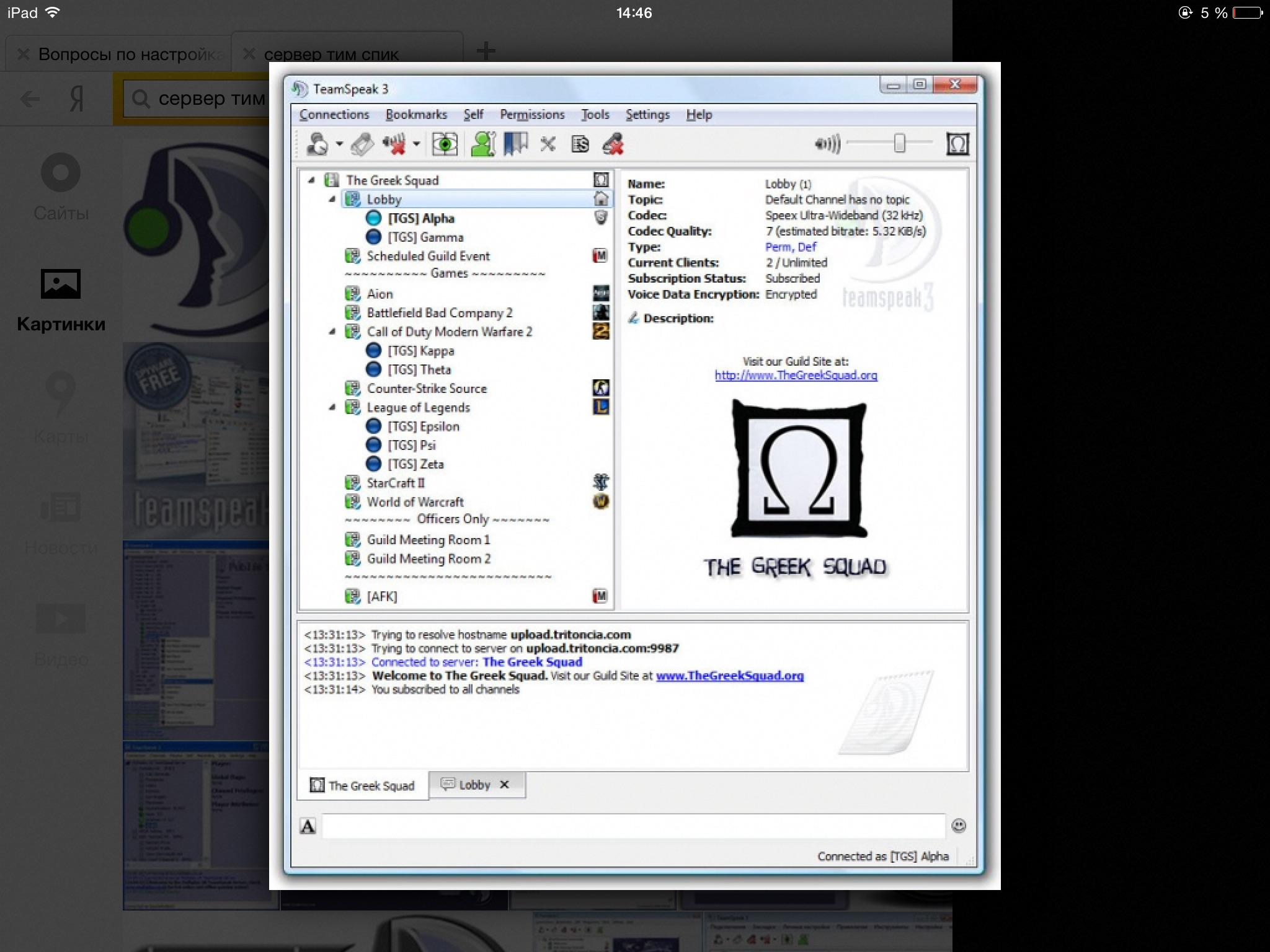
Task: Click the volume slider handle in the toolbar
Action: click(x=900, y=143)
